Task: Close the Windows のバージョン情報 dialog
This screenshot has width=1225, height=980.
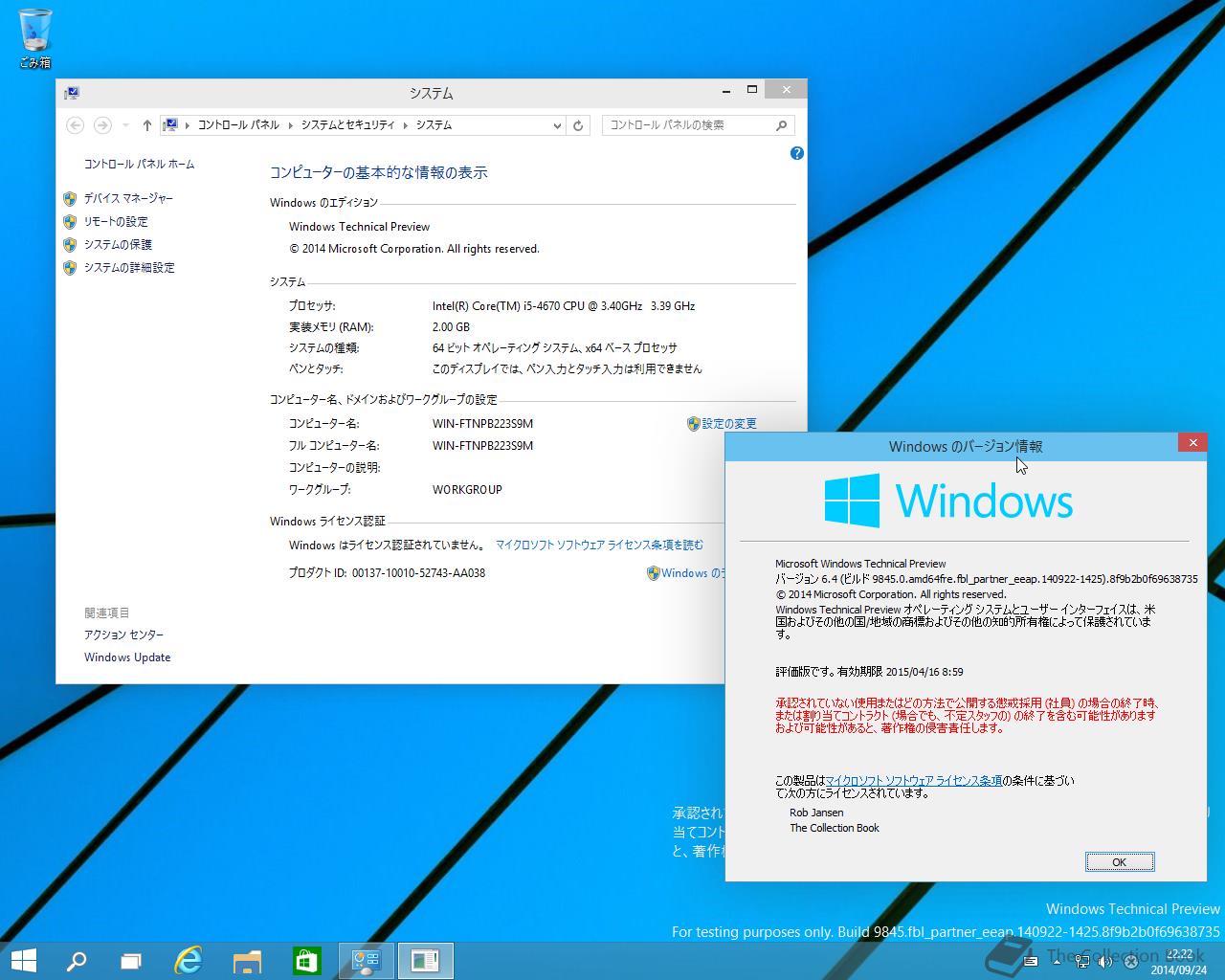Action: click(x=1192, y=442)
